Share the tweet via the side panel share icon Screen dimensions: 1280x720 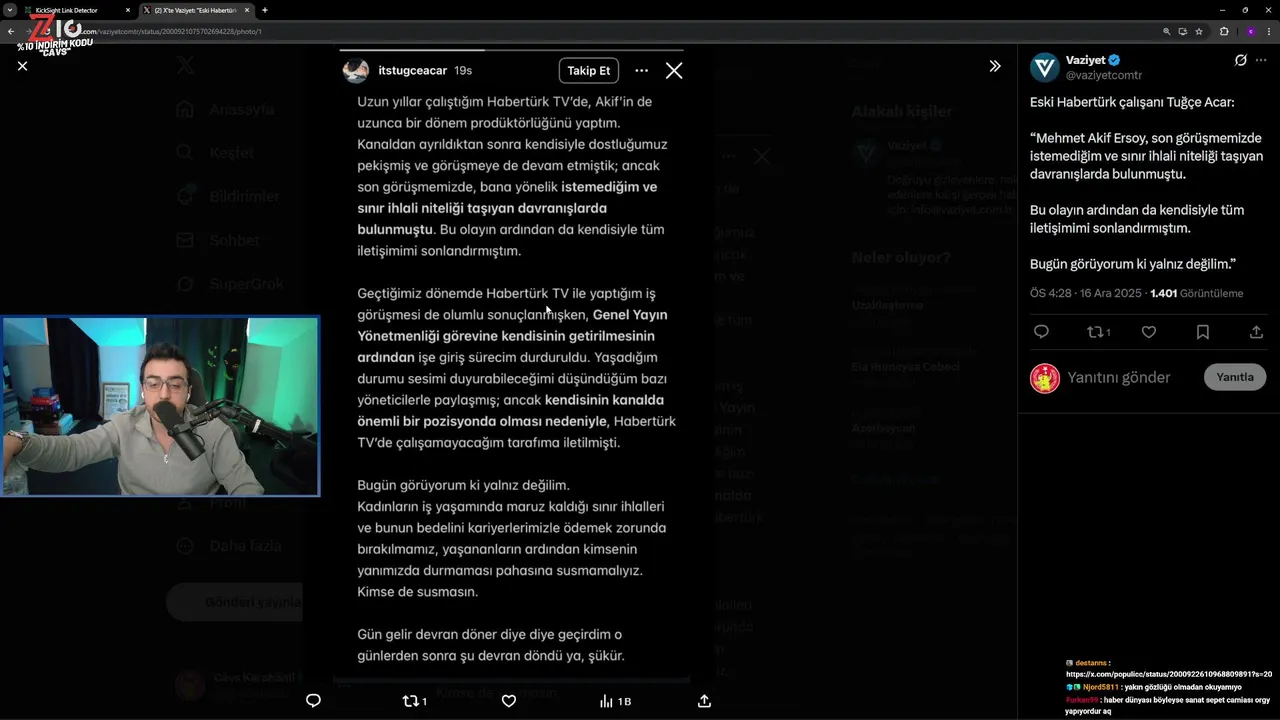click(1257, 332)
